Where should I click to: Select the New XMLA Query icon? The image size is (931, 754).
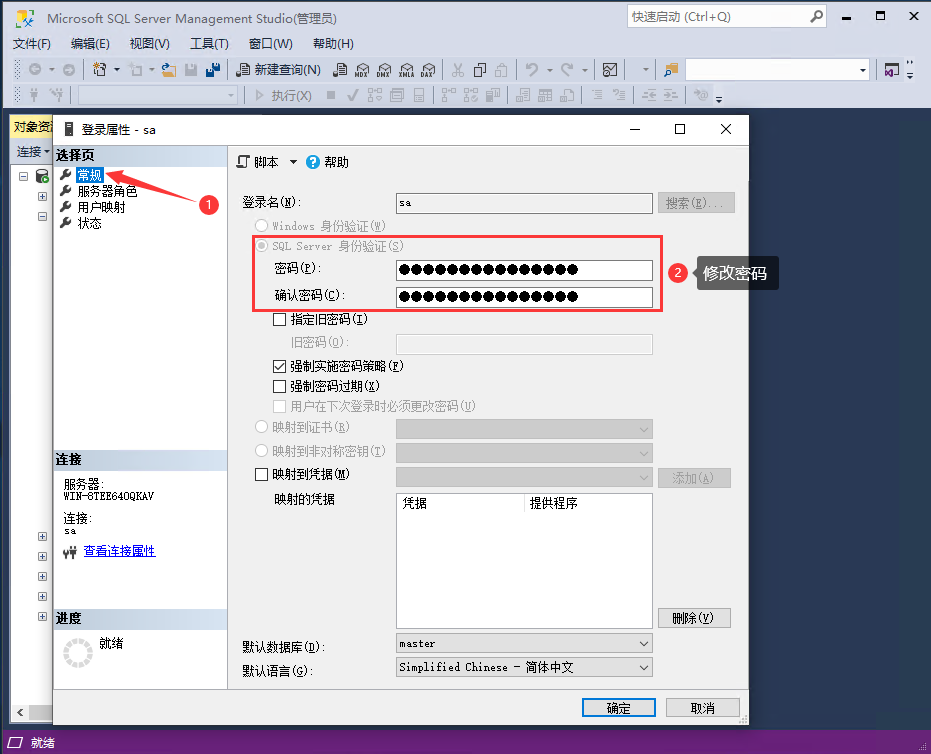(406, 70)
